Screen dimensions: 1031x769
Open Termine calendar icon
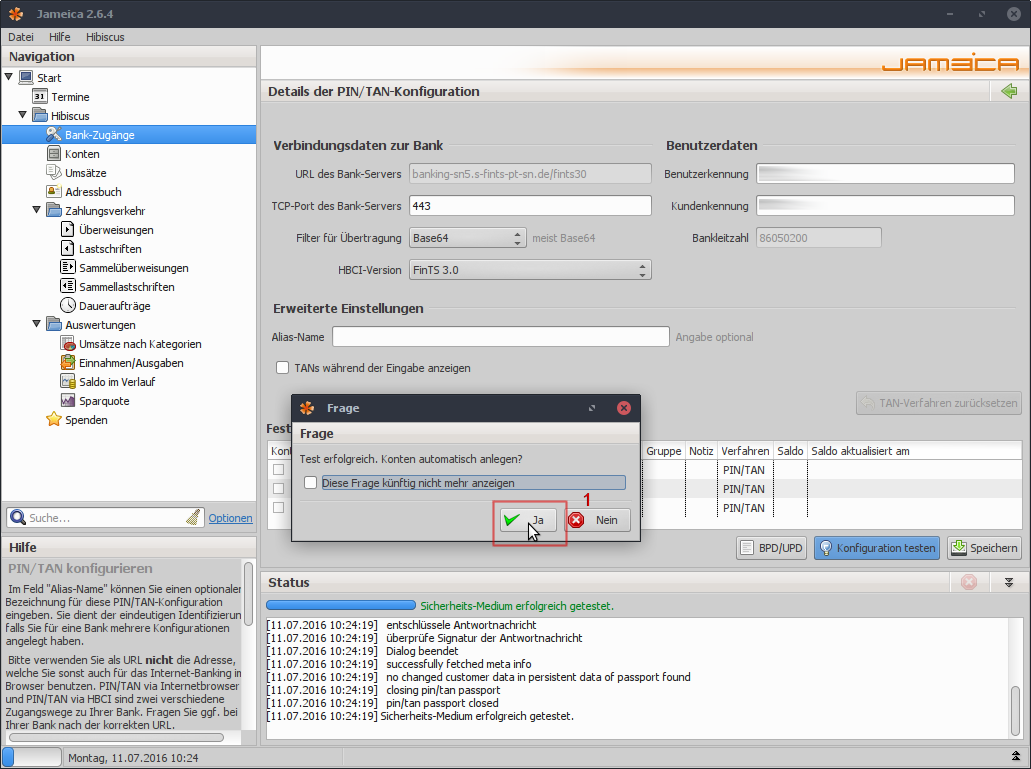[39, 97]
